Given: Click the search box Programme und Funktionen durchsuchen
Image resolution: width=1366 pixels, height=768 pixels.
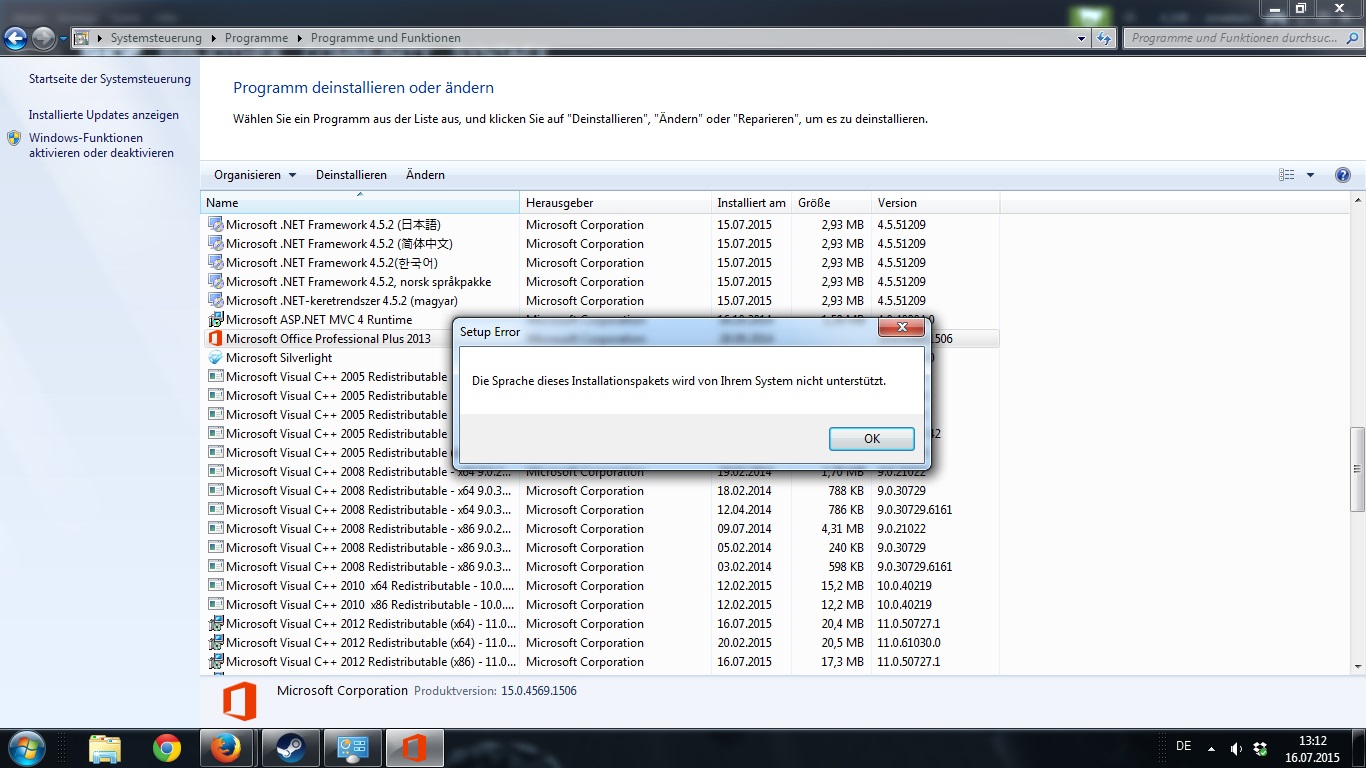Looking at the screenshot, I should [x=1242, y=38].
